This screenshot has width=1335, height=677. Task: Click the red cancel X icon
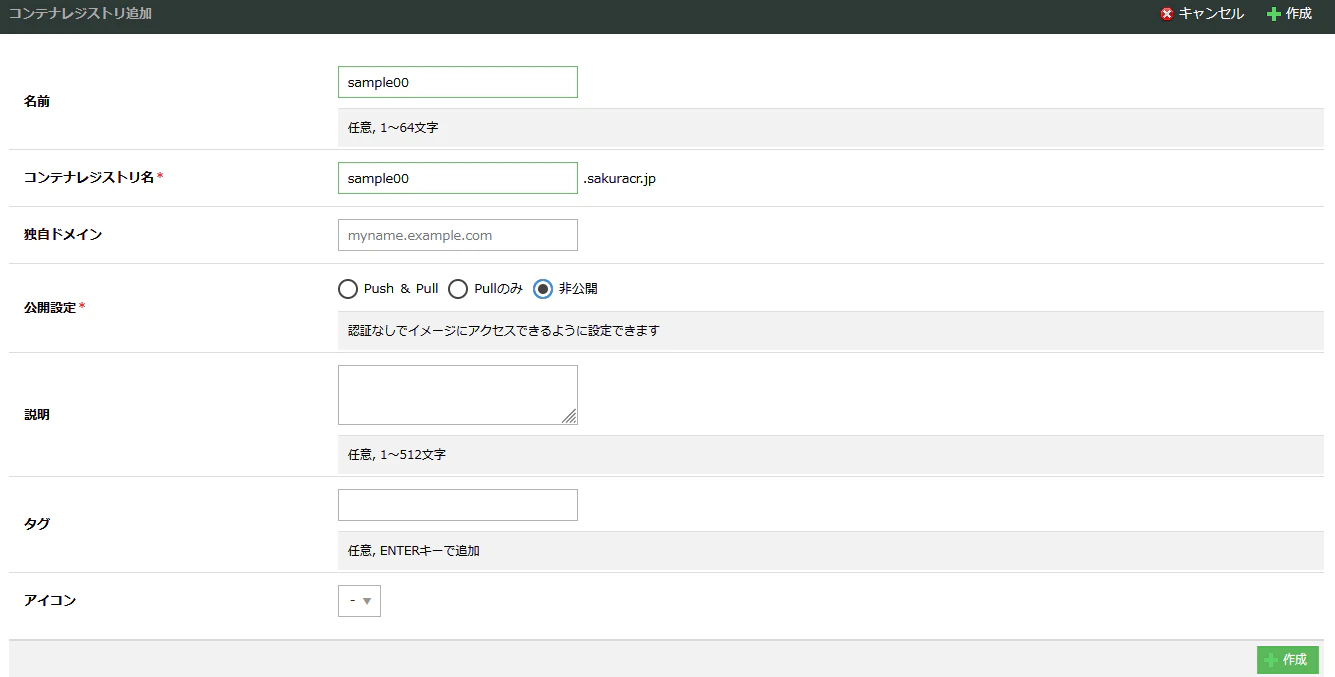pyautogui.click(x=1167, y=15)
